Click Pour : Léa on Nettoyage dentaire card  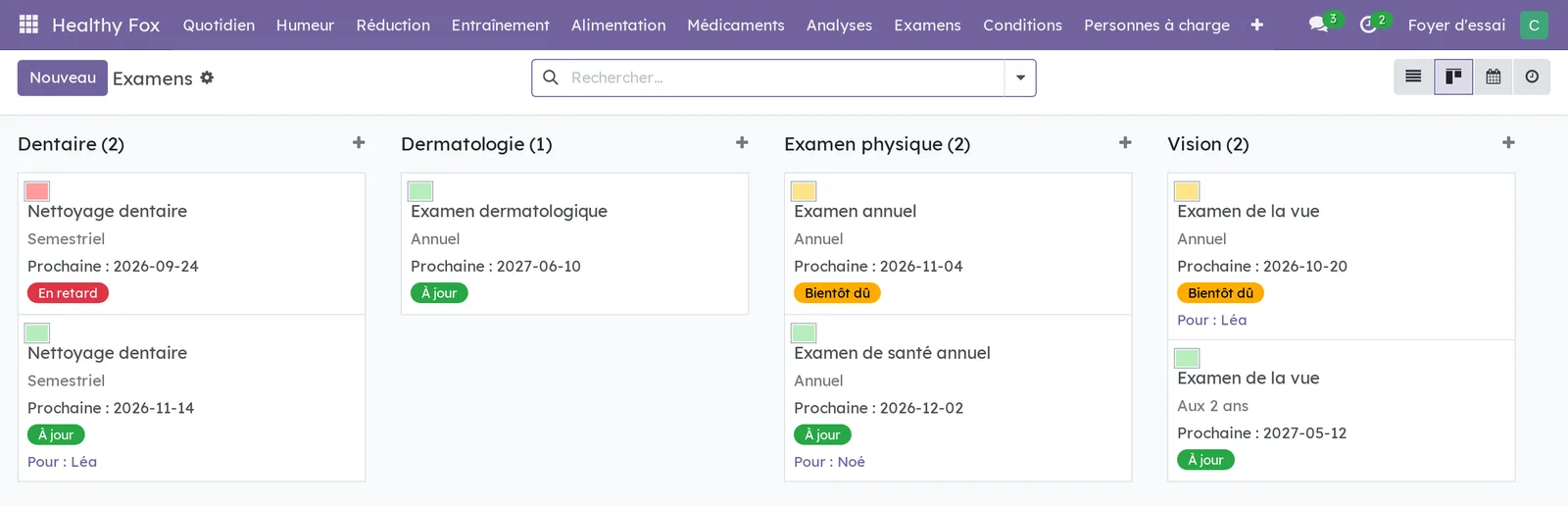tap(62, 462)
